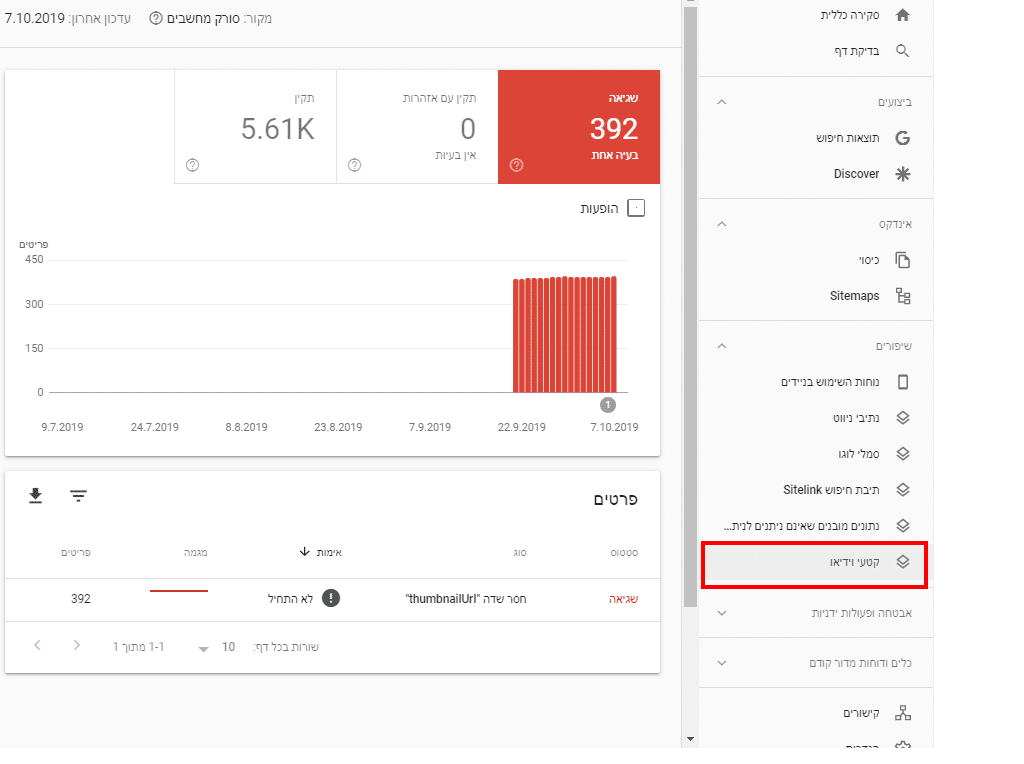This screenshot has height=764, width=1024.
Task: Click the mobile usability phone icon
Action: click(903, 382)
